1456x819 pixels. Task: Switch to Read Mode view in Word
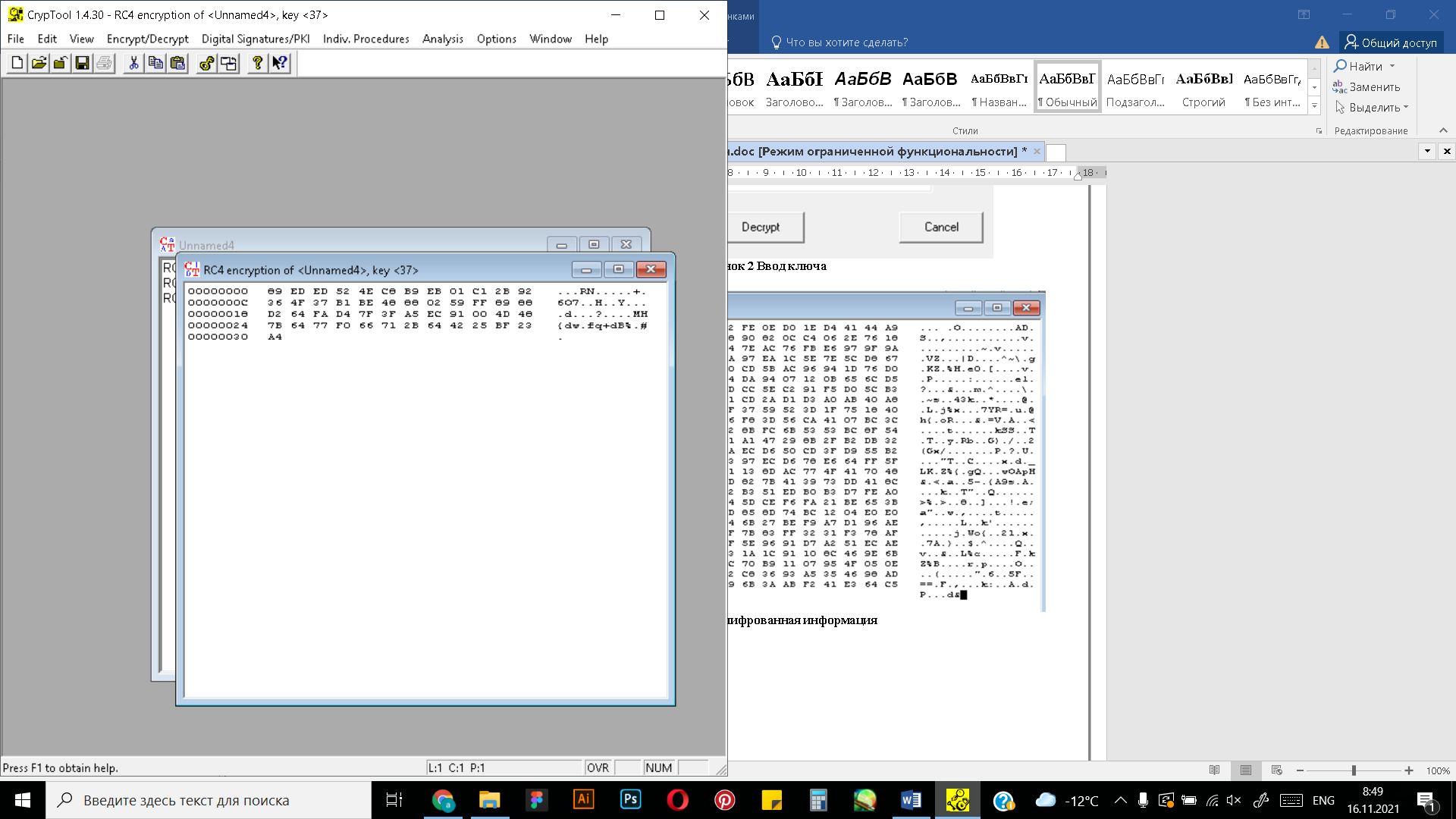pos(1214,770)
